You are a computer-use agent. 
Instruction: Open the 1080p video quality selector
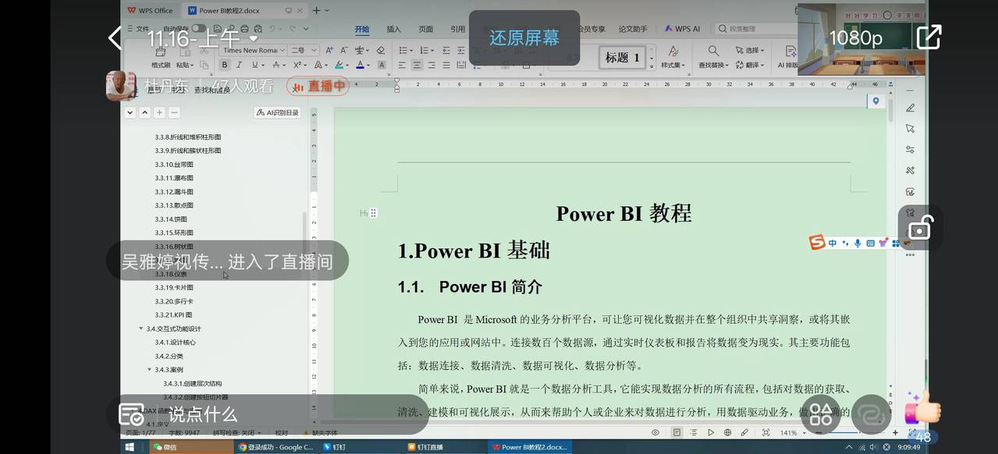coord(856,38)
